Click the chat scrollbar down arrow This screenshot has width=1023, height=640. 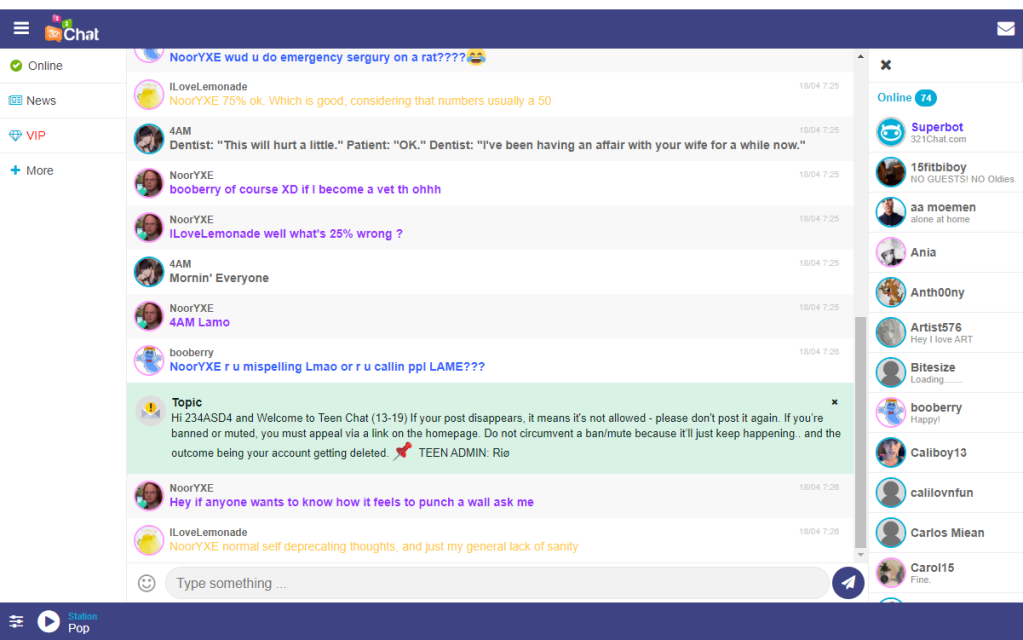pyautogui.click(x=861, y=555)
